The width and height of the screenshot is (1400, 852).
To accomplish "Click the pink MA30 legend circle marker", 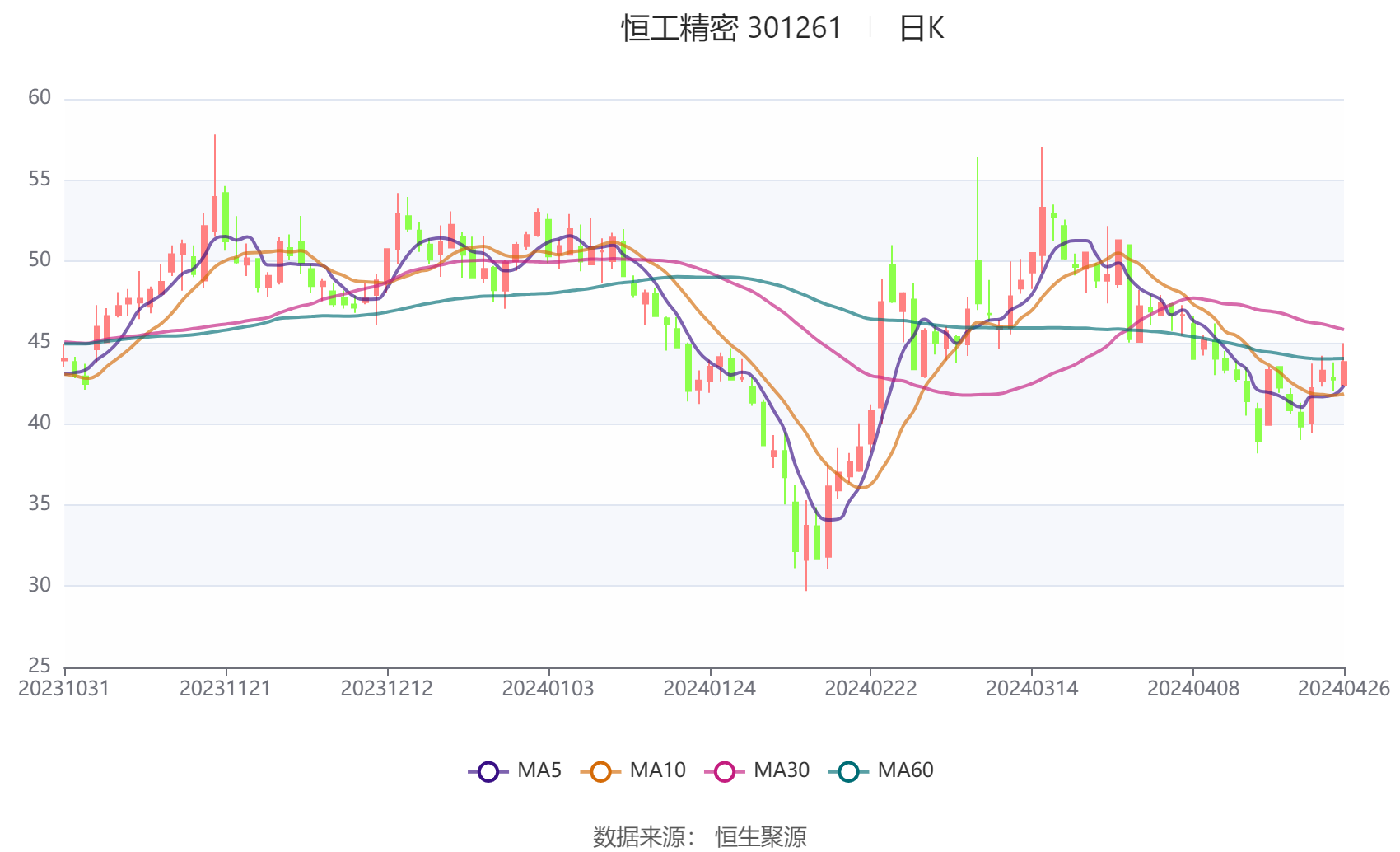I will (x=725, y=772).
